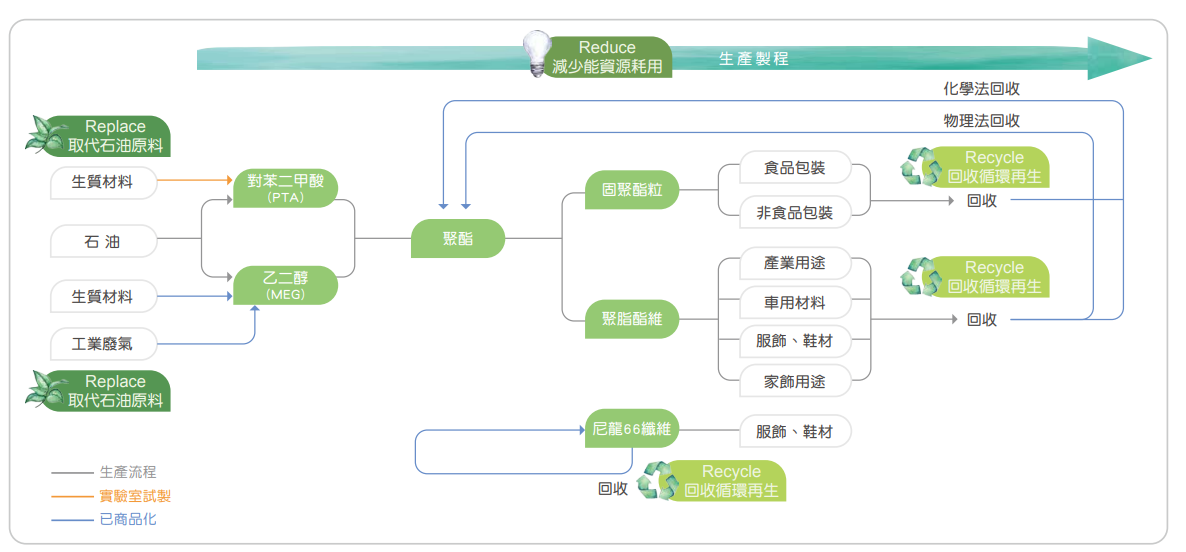The width and height of the screenshot is (1186, 552).
Task: Click the recycle icon above 車用材料 row's 回收
Action: [921, 277]
